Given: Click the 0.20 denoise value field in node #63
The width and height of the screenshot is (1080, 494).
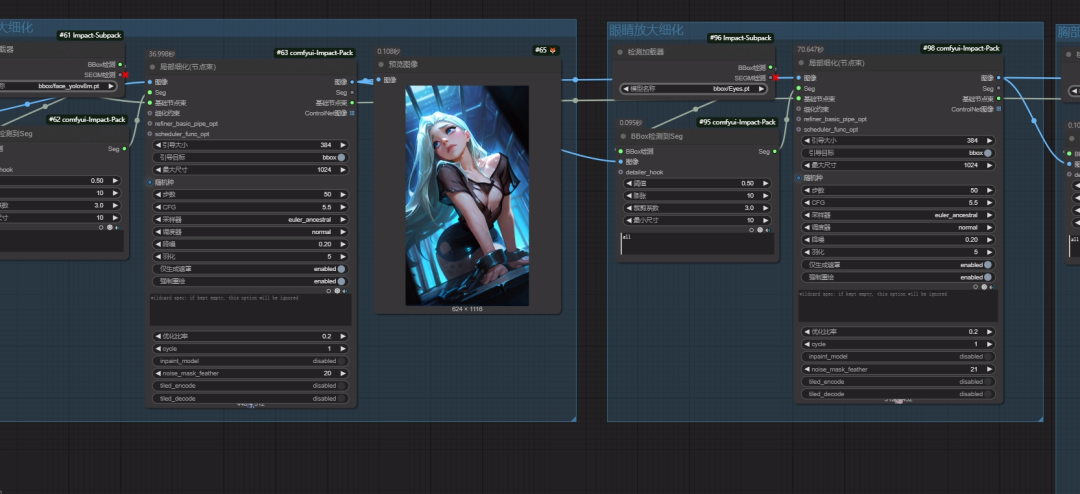Looking at the screenshot, I should 250,244.
